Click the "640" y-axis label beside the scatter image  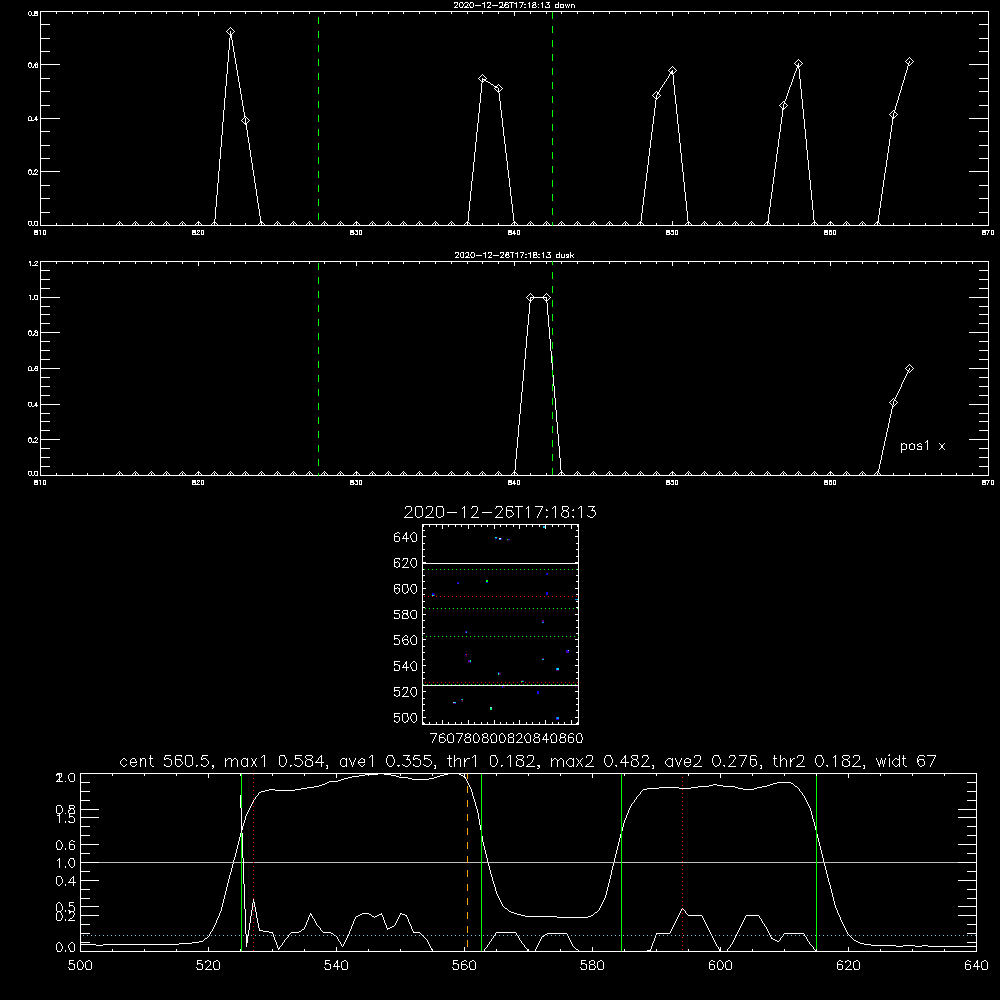click(x=406, y=538)
